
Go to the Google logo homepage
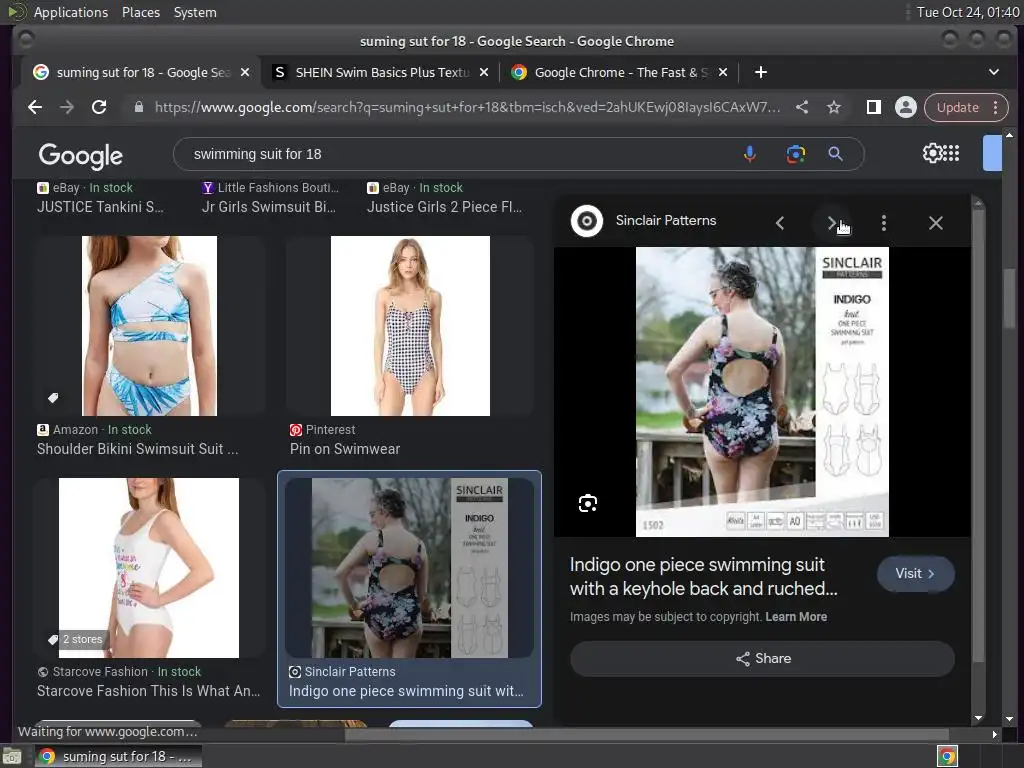[80, 155]
